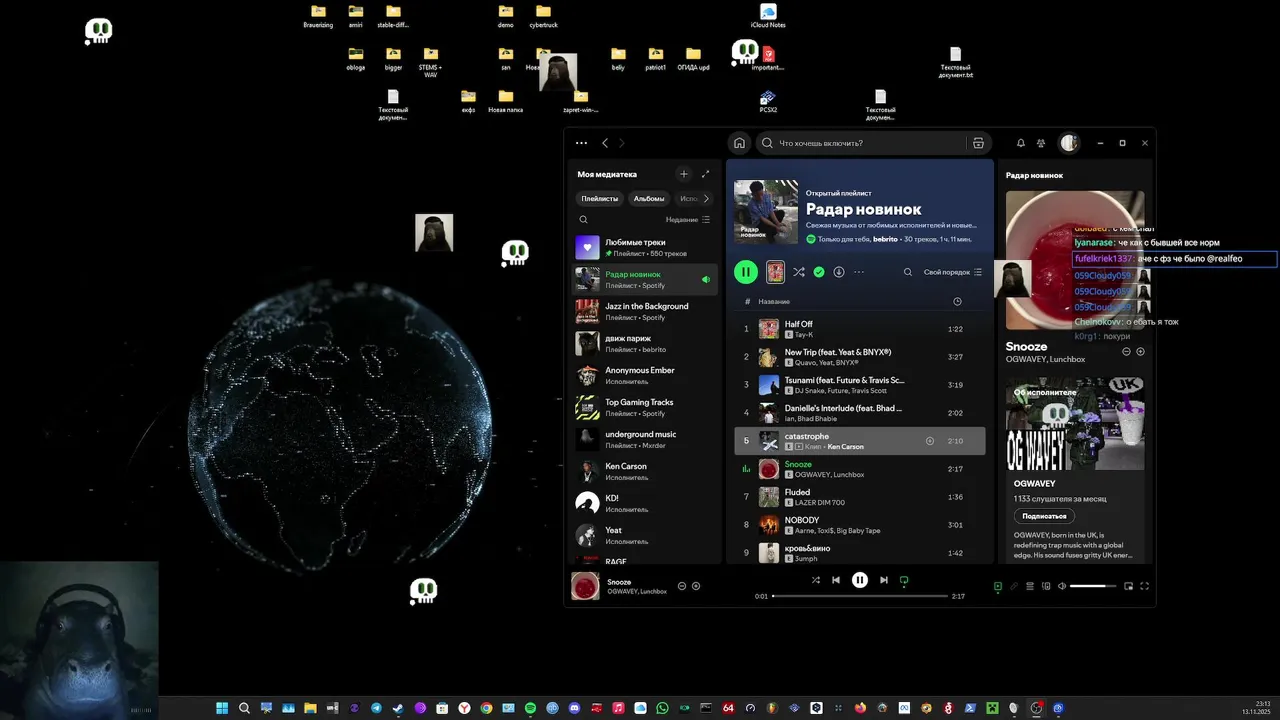Open the Недавние library sort dropdown
The image size is (1280, 720).
(688, 219)
